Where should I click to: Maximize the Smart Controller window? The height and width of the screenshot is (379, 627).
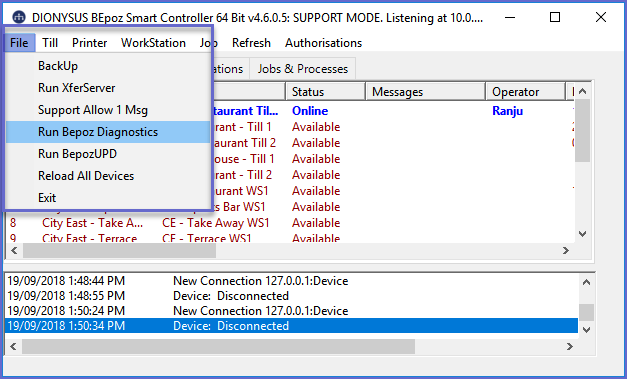(x=555, y=17)
